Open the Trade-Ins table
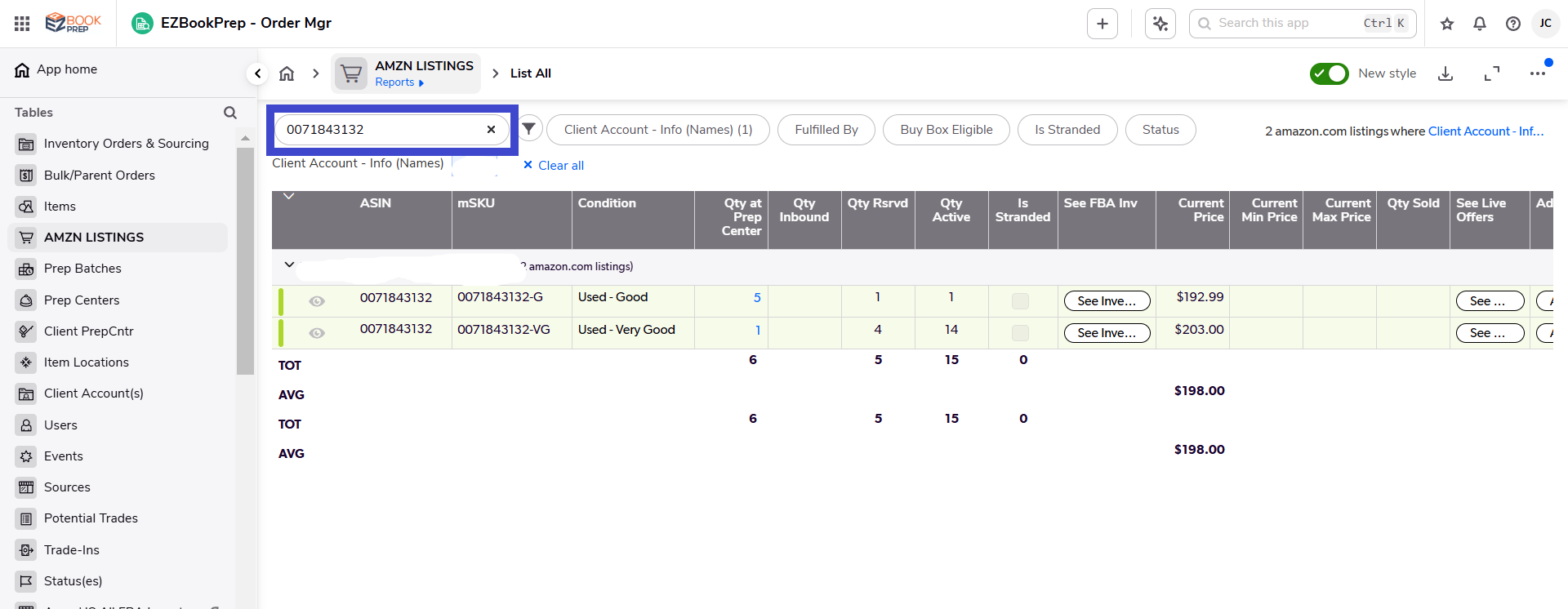Viewport: 1568px width, 609px height. [x=118, y=550]
